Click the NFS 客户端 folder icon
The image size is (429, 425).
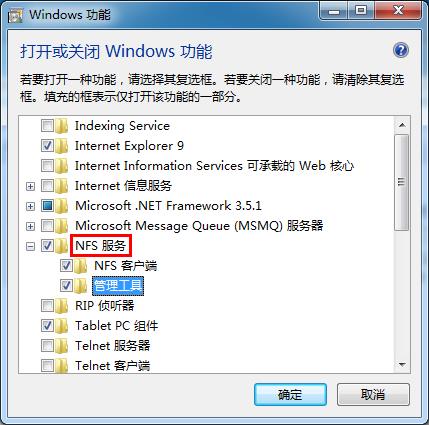point(81,266)
